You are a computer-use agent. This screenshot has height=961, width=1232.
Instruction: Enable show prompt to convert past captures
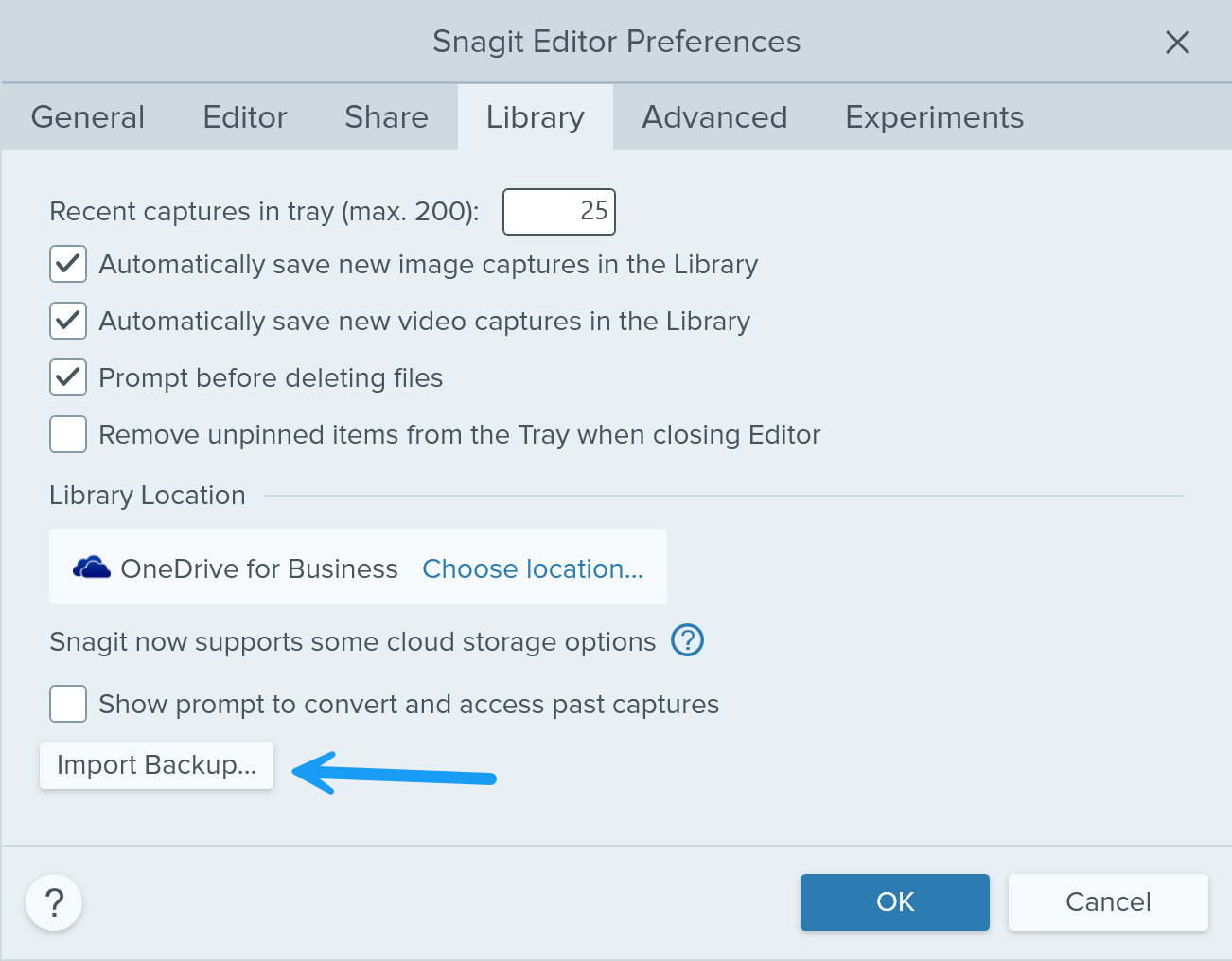tap(68, 705)
